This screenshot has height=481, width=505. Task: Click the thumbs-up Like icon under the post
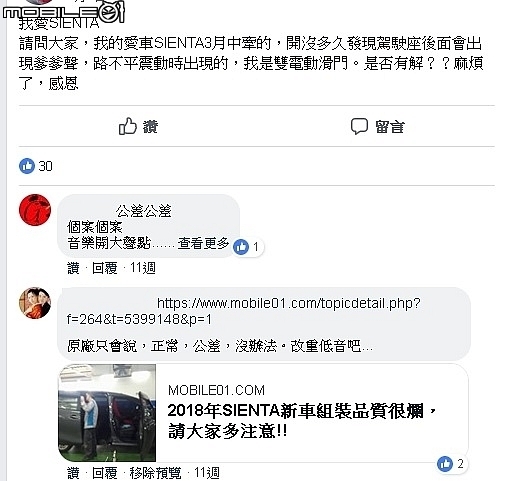pos(128,126)
